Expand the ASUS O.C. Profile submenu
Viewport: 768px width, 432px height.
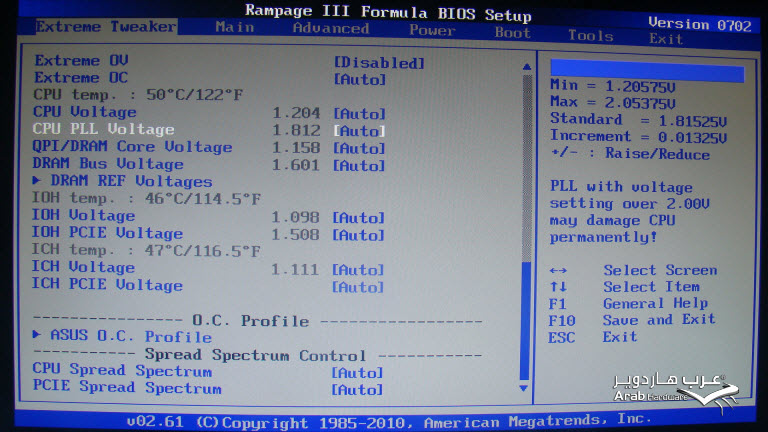pos(122,336)
